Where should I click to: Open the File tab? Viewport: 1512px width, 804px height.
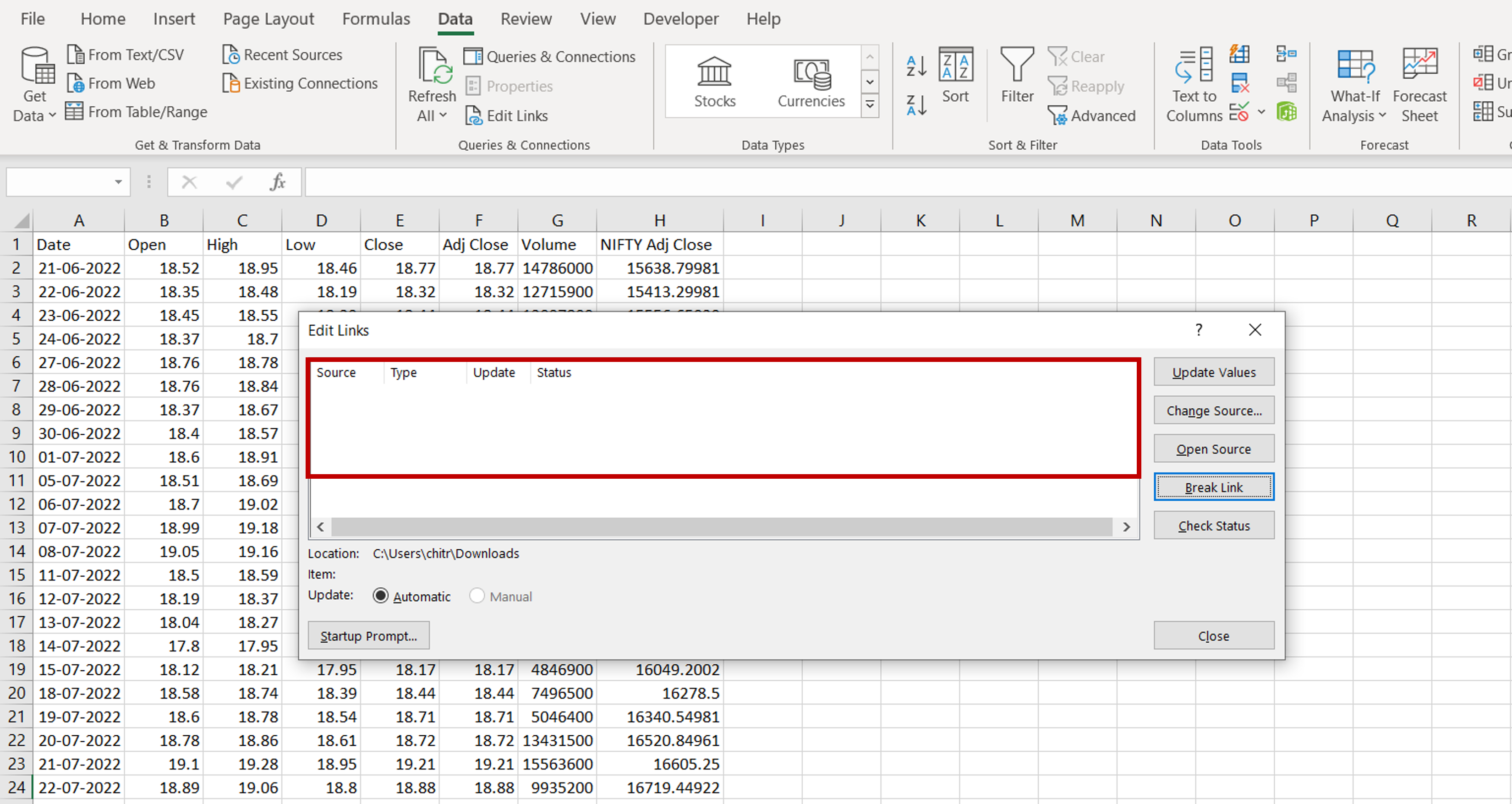pyautogui.click(x=33, y=19)
